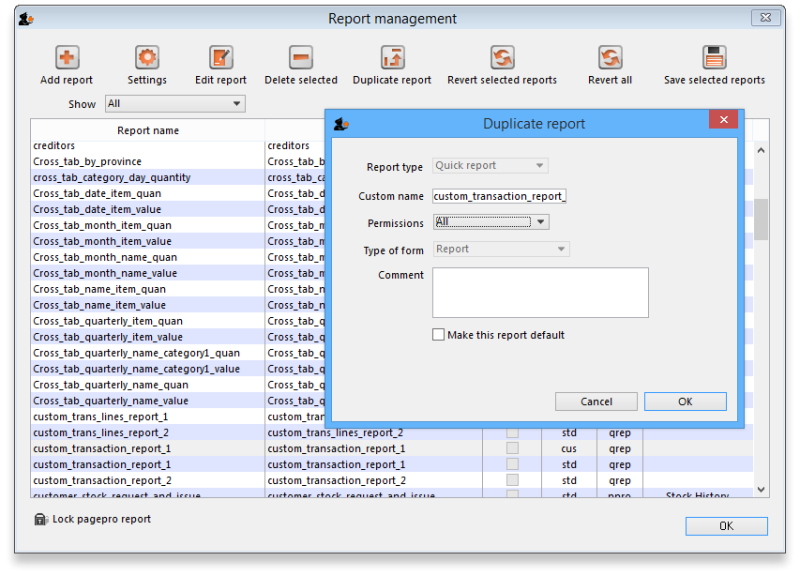This screenshot has width=800, height=576.
Task: Click the report list vertical scrollbar thumb
Action: [x=761, y=220]
